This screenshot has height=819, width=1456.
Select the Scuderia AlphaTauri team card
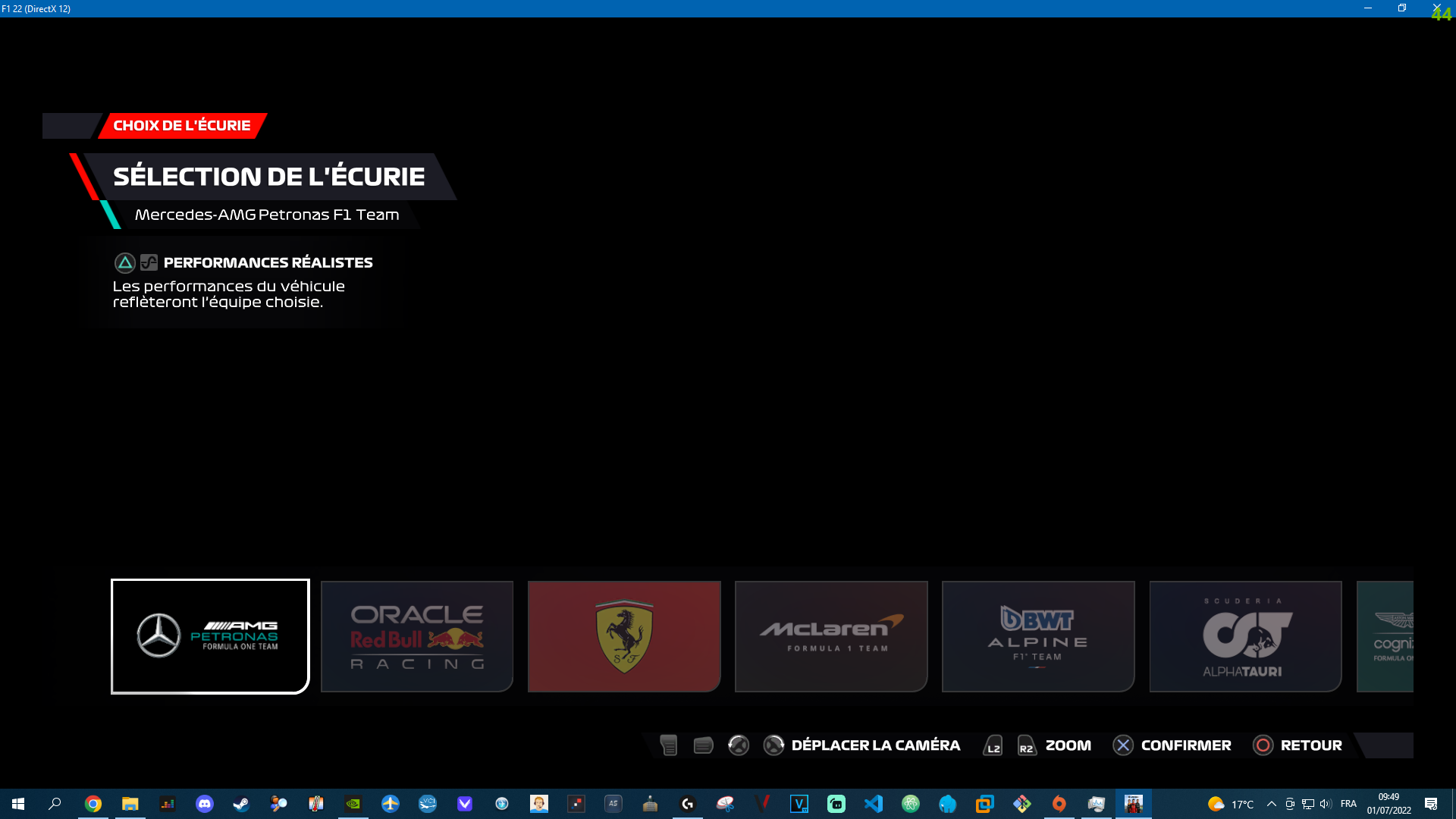(x=1245, y=636)
